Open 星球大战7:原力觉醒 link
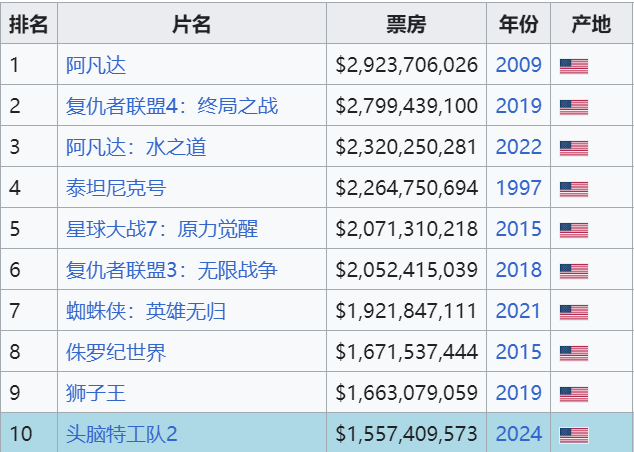This screenshot has height=452, width=634. (162, 229)
